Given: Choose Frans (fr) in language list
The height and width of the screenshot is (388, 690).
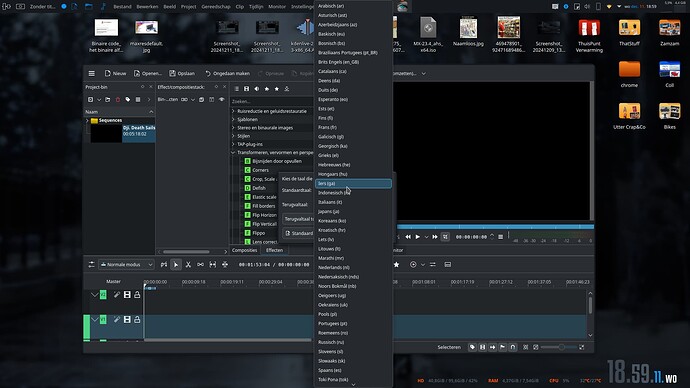Looking at the screenshot, I should [353, 127].
